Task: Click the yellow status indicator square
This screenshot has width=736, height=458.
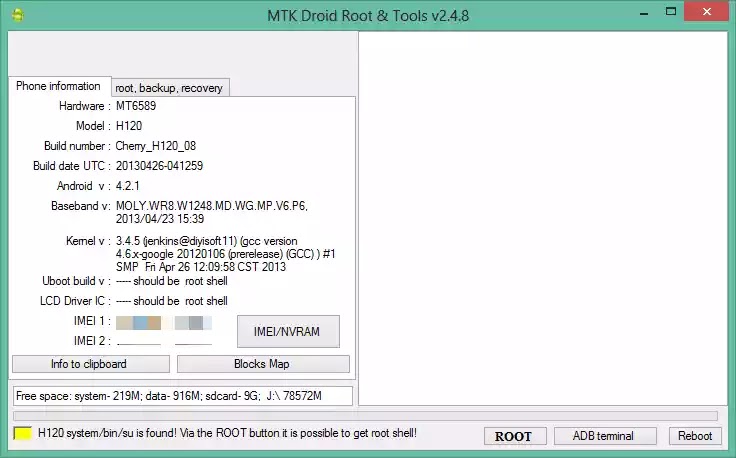Action: (x=22, y=433)
